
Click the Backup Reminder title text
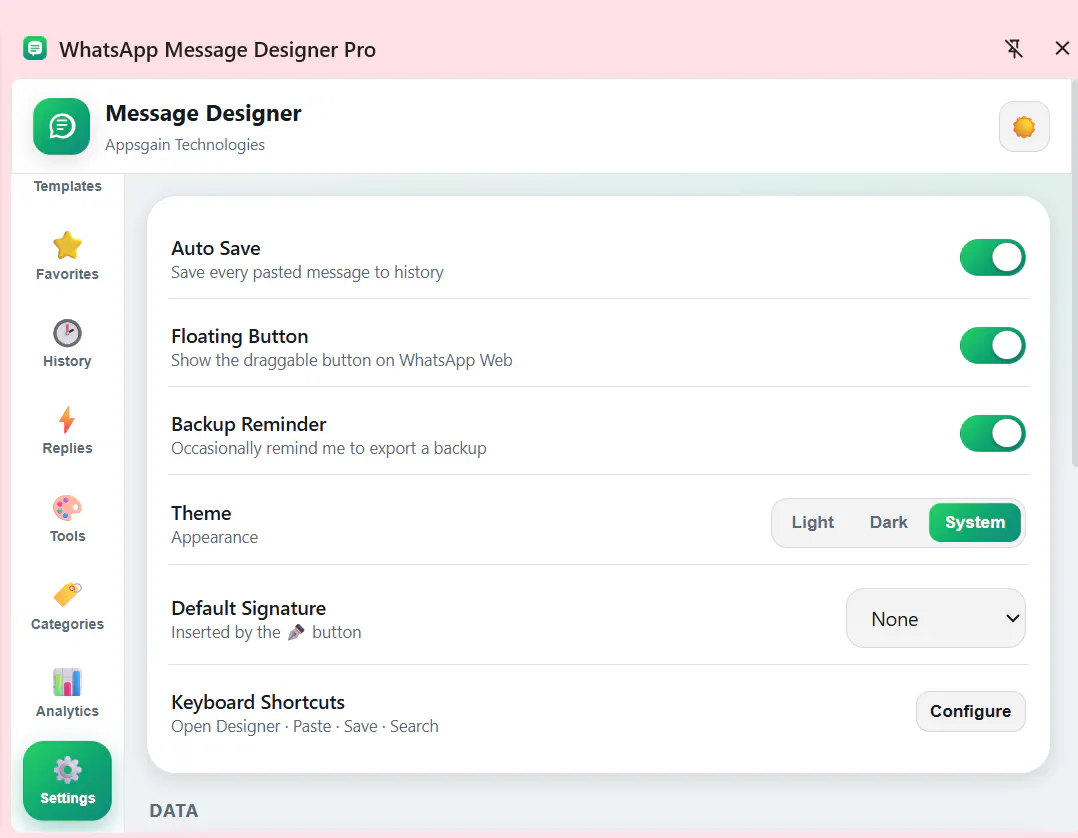tap(248, 424)
